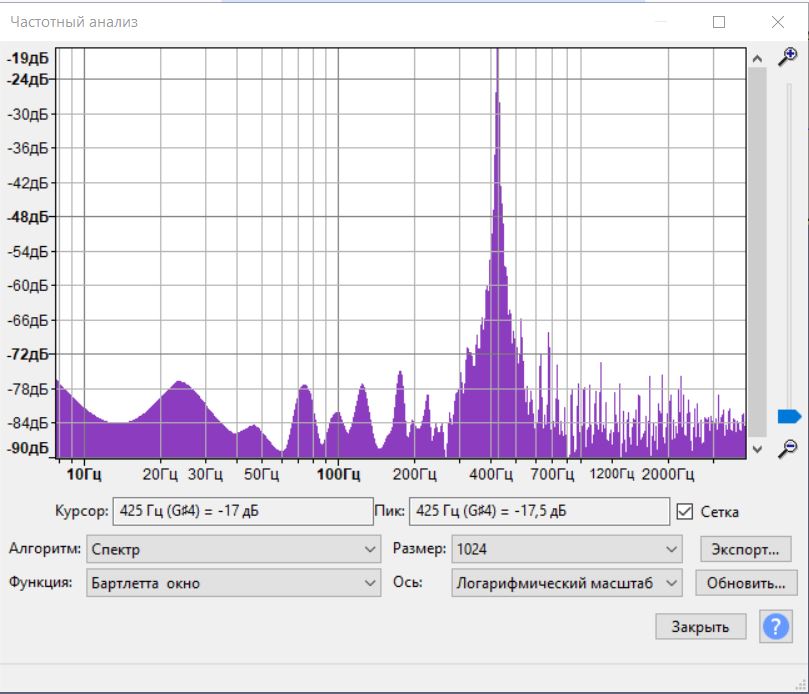This screenshot has height=694, width=809.
Task: Toggle the Сетка grid checkbox
Action: coord(685,512)
